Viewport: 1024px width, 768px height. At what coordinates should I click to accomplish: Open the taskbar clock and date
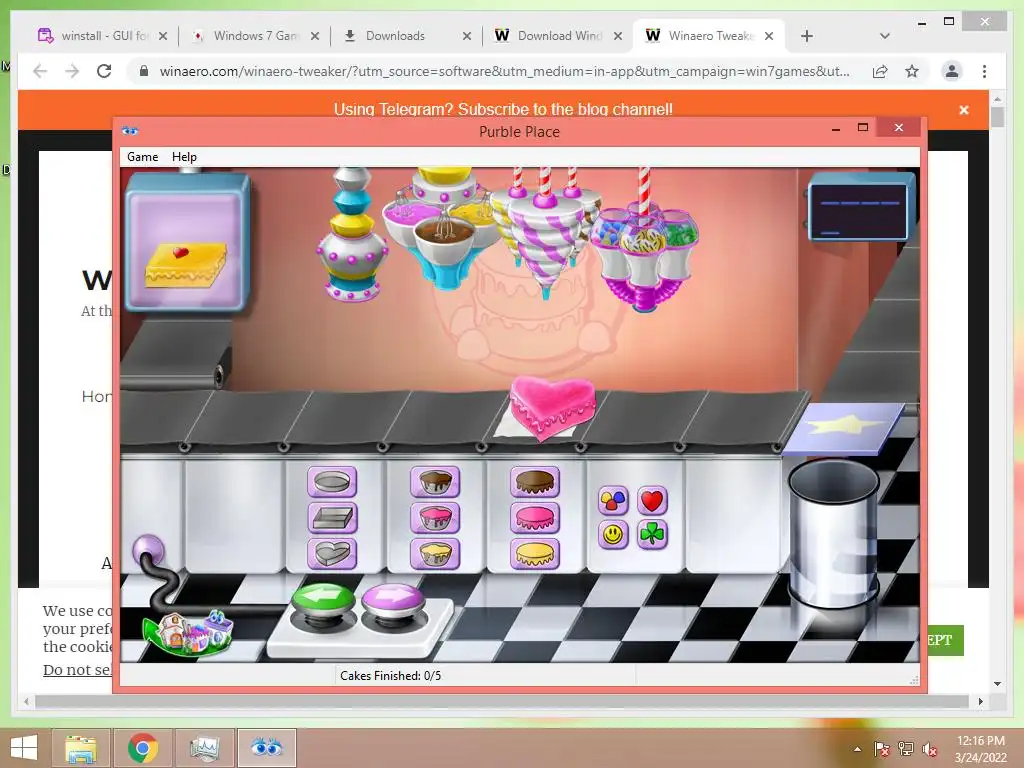click(x=980, y=749)
